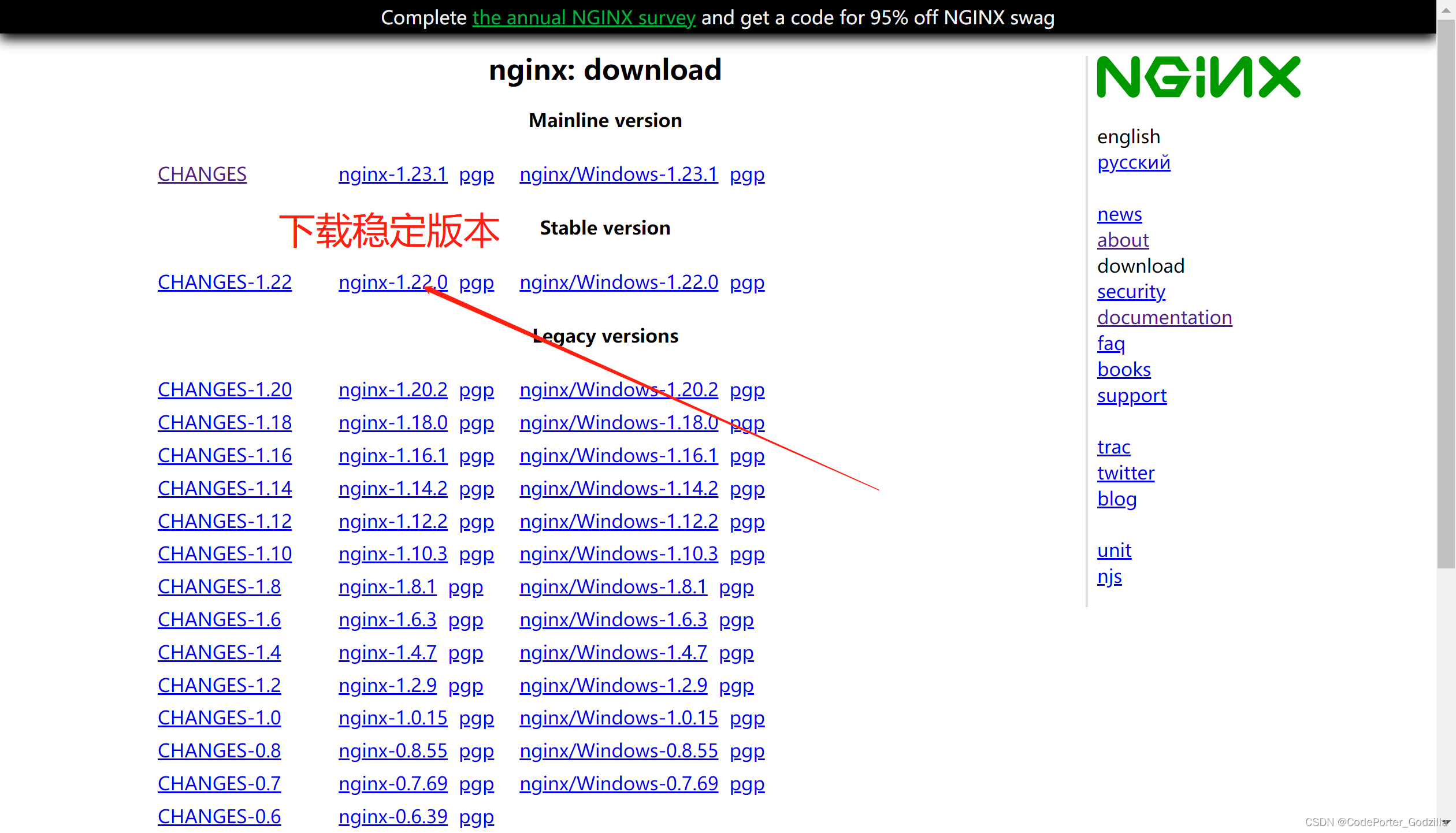This screenshot has height=833, width=1456.
Task: Download nginx-1.23.1 mainline source
Action: 392,174
